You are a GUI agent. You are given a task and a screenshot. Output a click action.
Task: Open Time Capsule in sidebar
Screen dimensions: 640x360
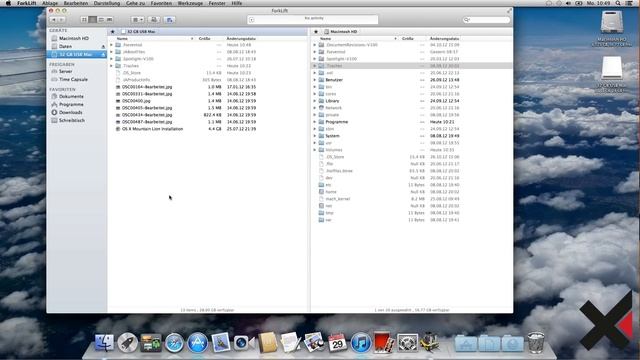click(73, 80)
